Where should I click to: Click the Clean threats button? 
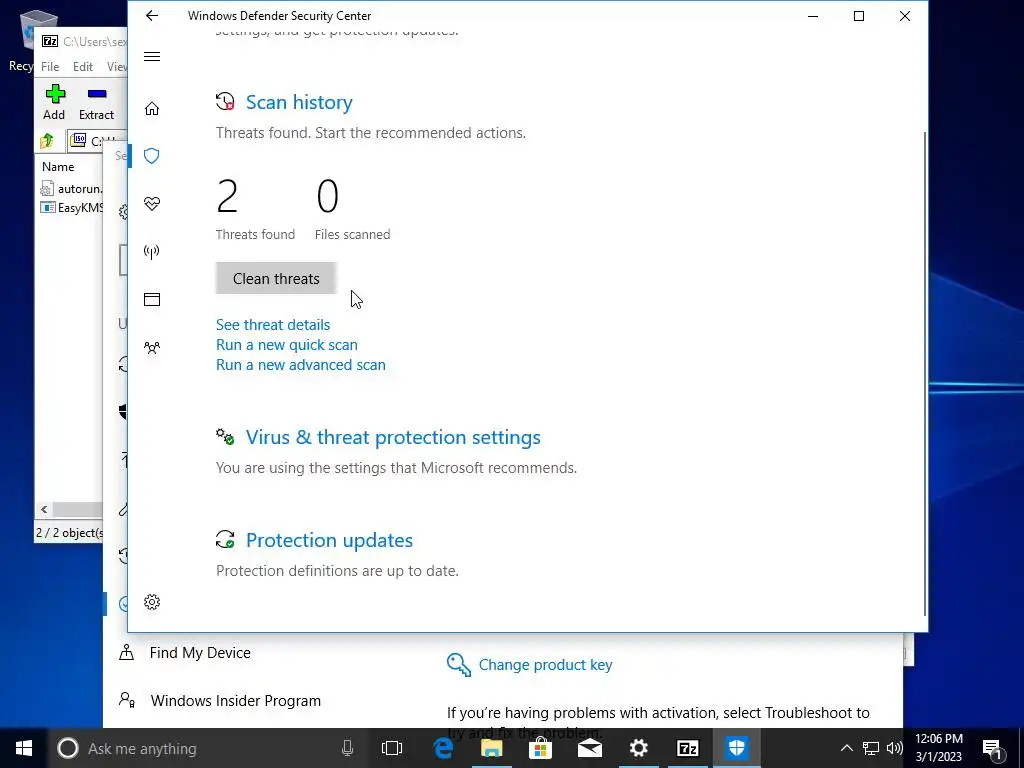pos(276,278)
